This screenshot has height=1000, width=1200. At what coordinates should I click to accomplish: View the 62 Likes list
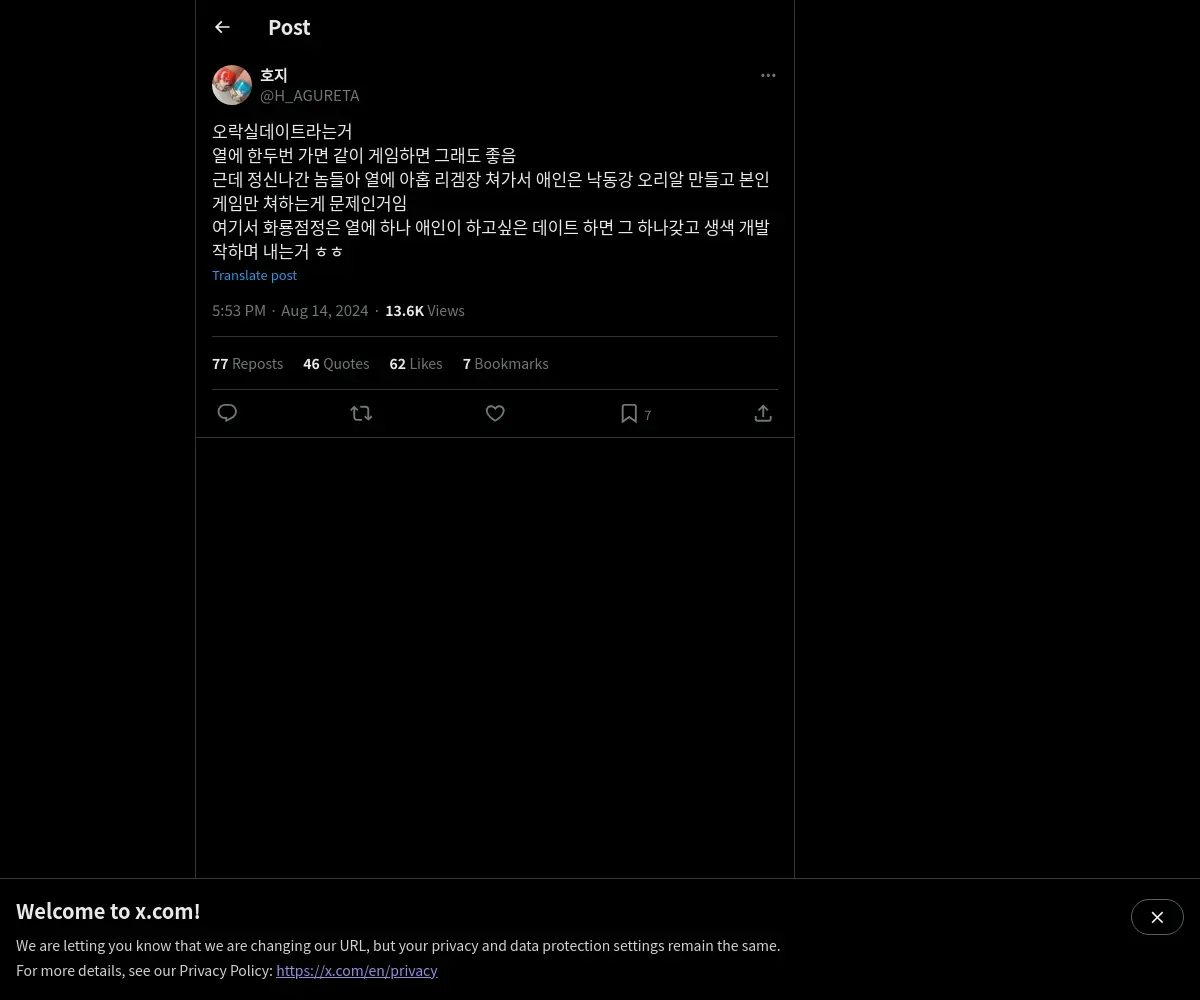[416, 363]
